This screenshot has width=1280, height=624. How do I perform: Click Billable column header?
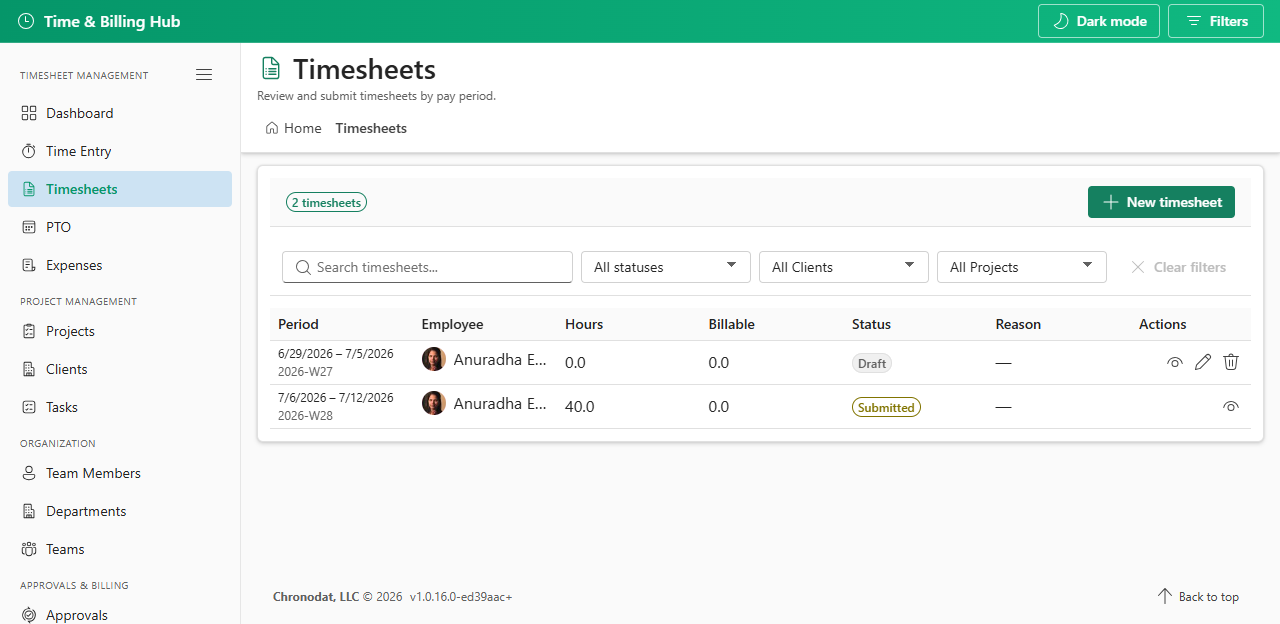pyautogui.click(x=731, y=324)
